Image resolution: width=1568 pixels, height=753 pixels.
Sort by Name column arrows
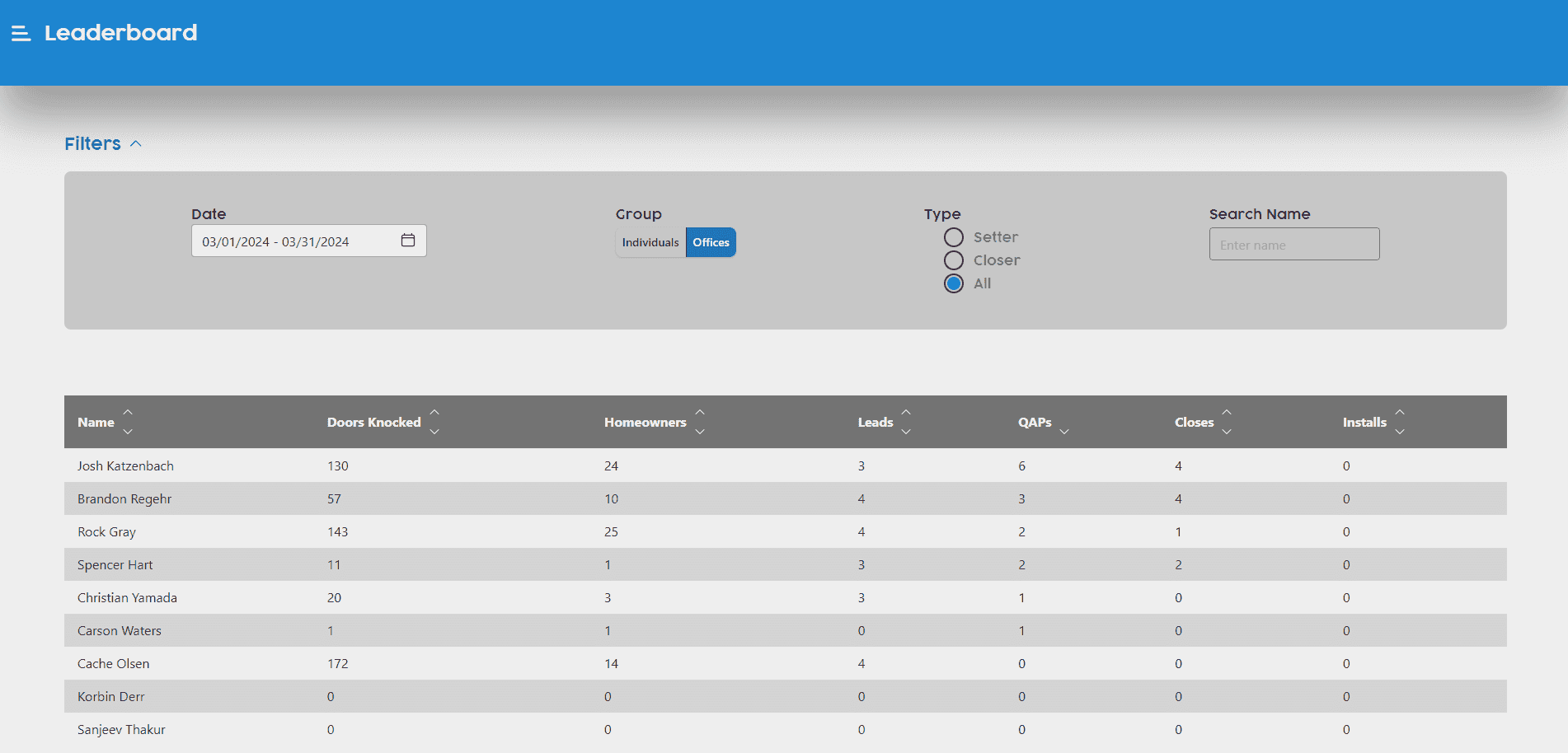click(x=128, y=422)
